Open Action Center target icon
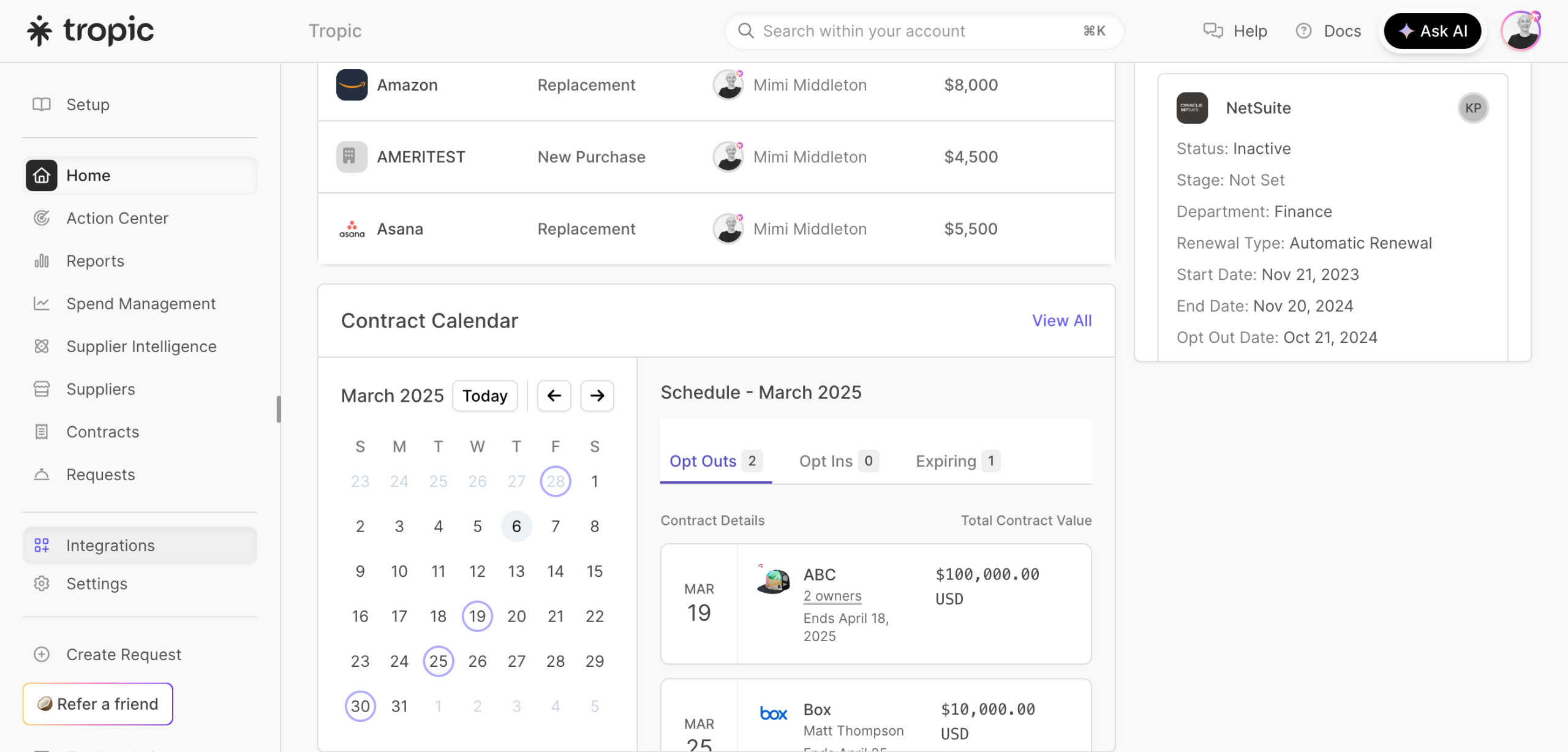The width and height of the screenshot is (1568, 752). tap(41, 219)
